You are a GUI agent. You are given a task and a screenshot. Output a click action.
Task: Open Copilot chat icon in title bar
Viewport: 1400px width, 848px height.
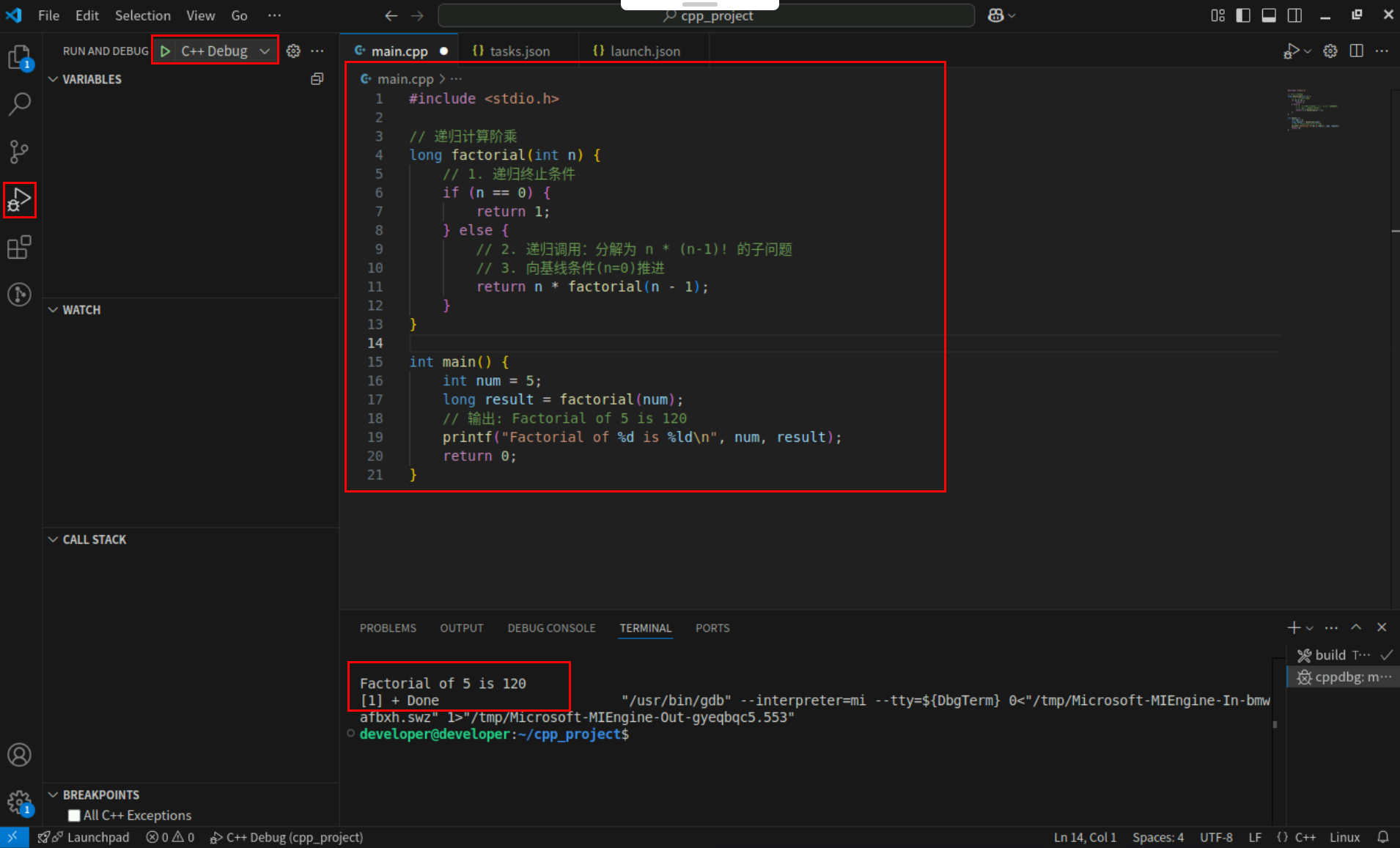click(x=995, y=15)
